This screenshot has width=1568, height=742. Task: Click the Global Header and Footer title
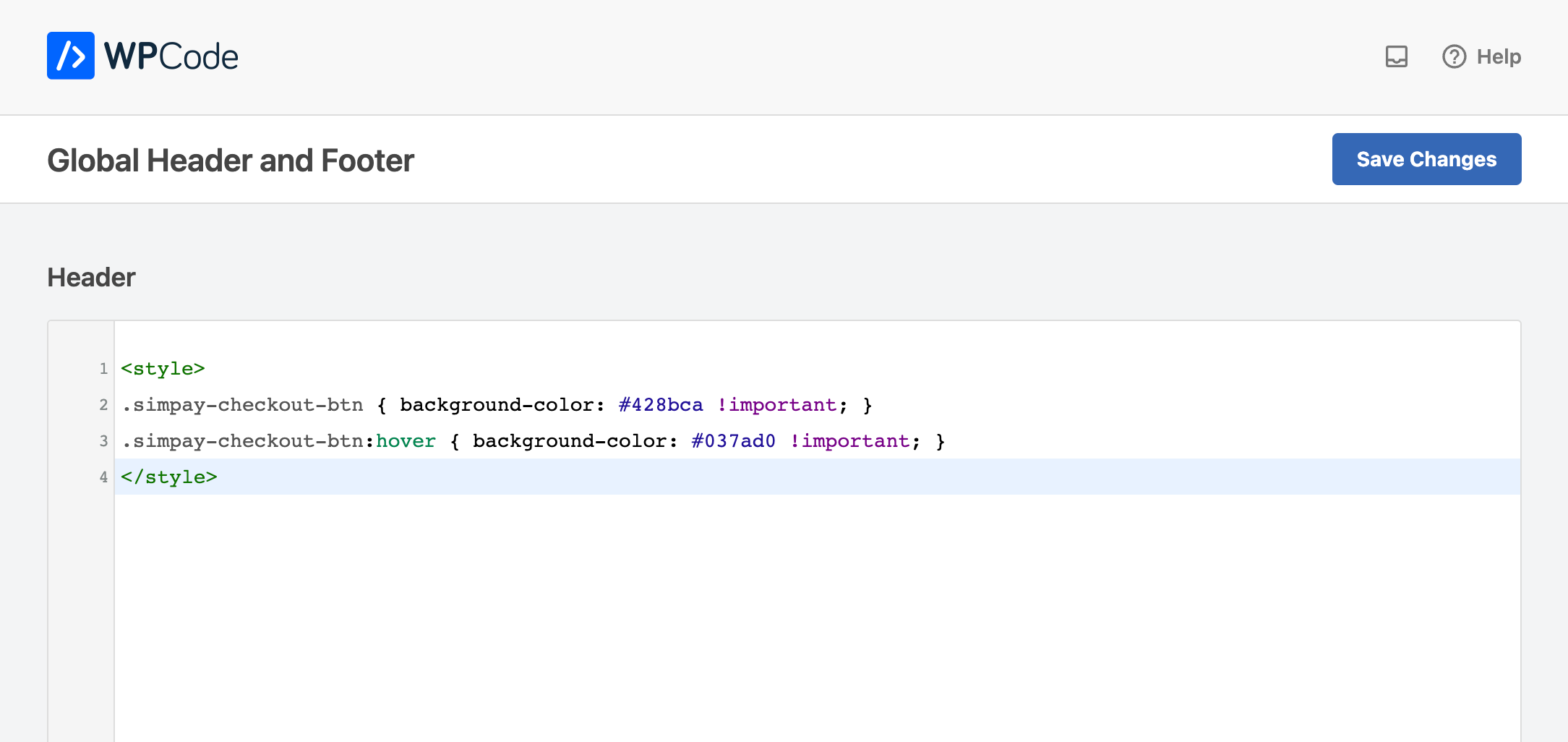coord(231,160)
